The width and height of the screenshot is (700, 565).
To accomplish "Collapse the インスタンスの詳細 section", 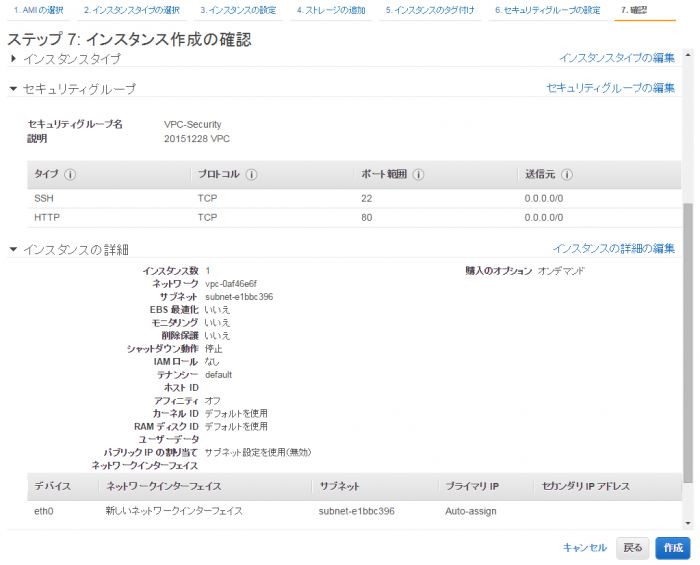I will 13,249.
